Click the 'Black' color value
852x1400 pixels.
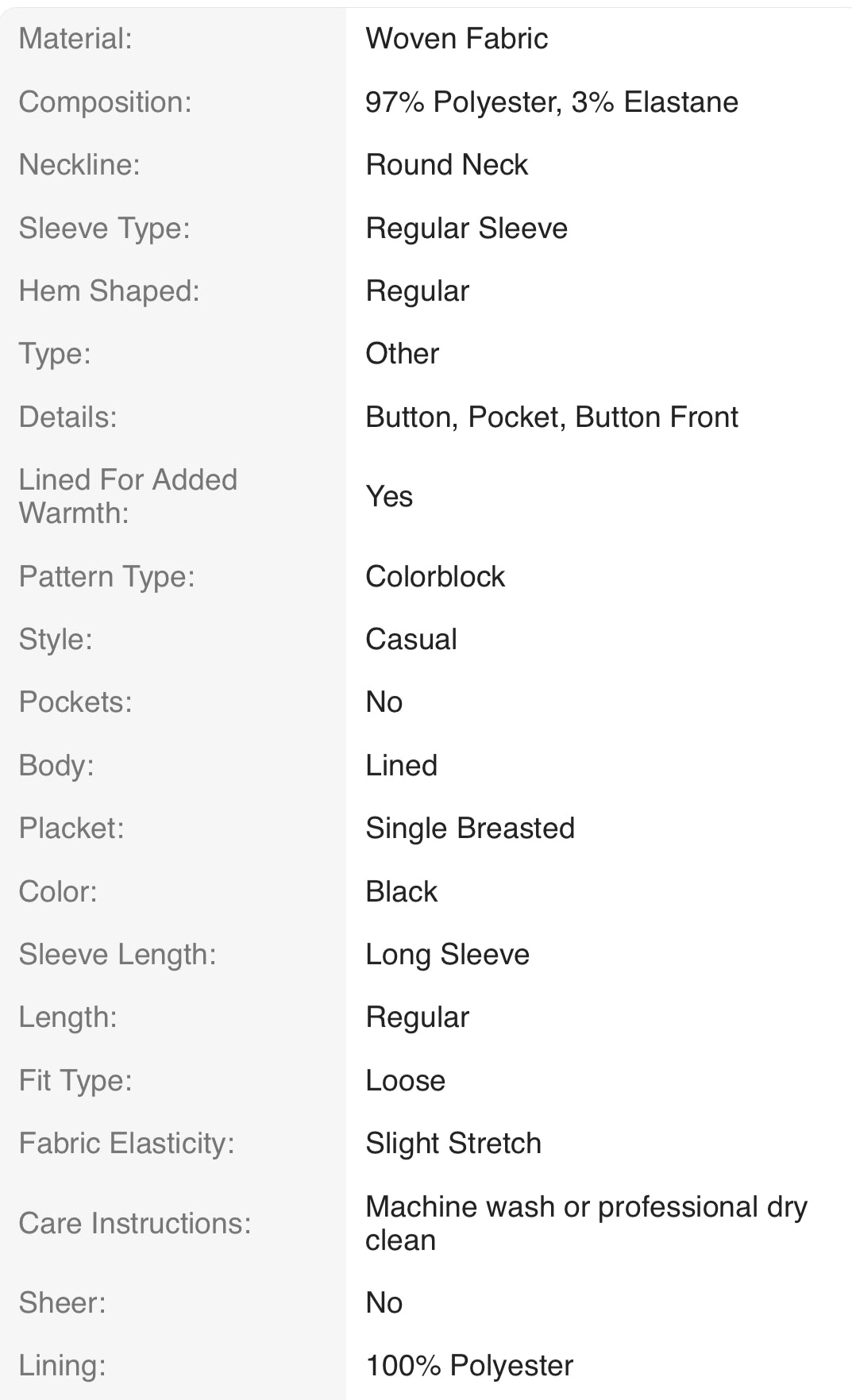401,891
